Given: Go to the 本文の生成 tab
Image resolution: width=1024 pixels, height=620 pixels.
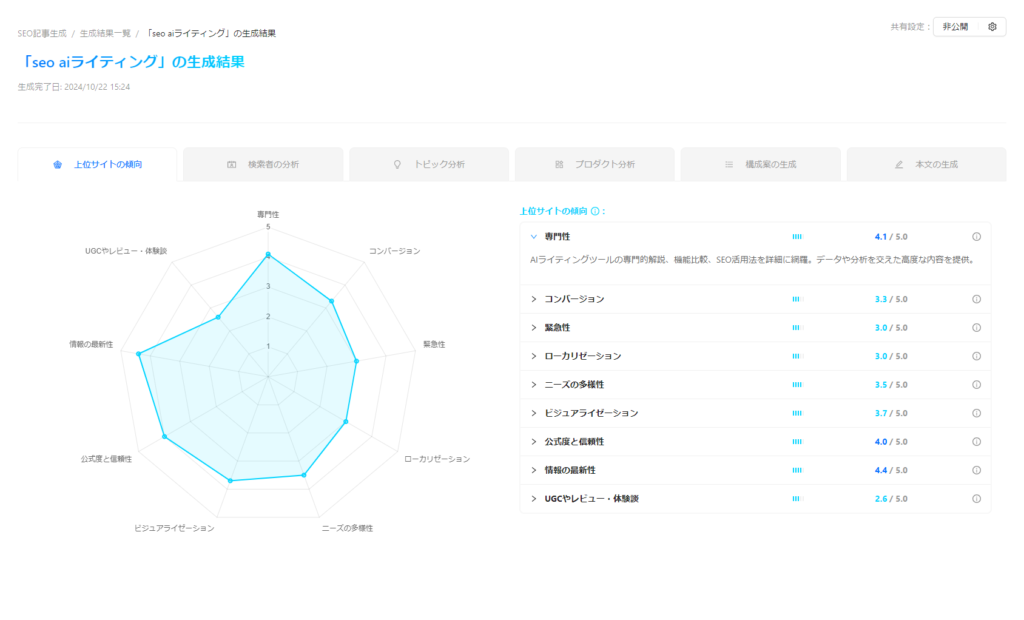Looking at the screenshot, I should pyautogui.click(x=927, y=165).
